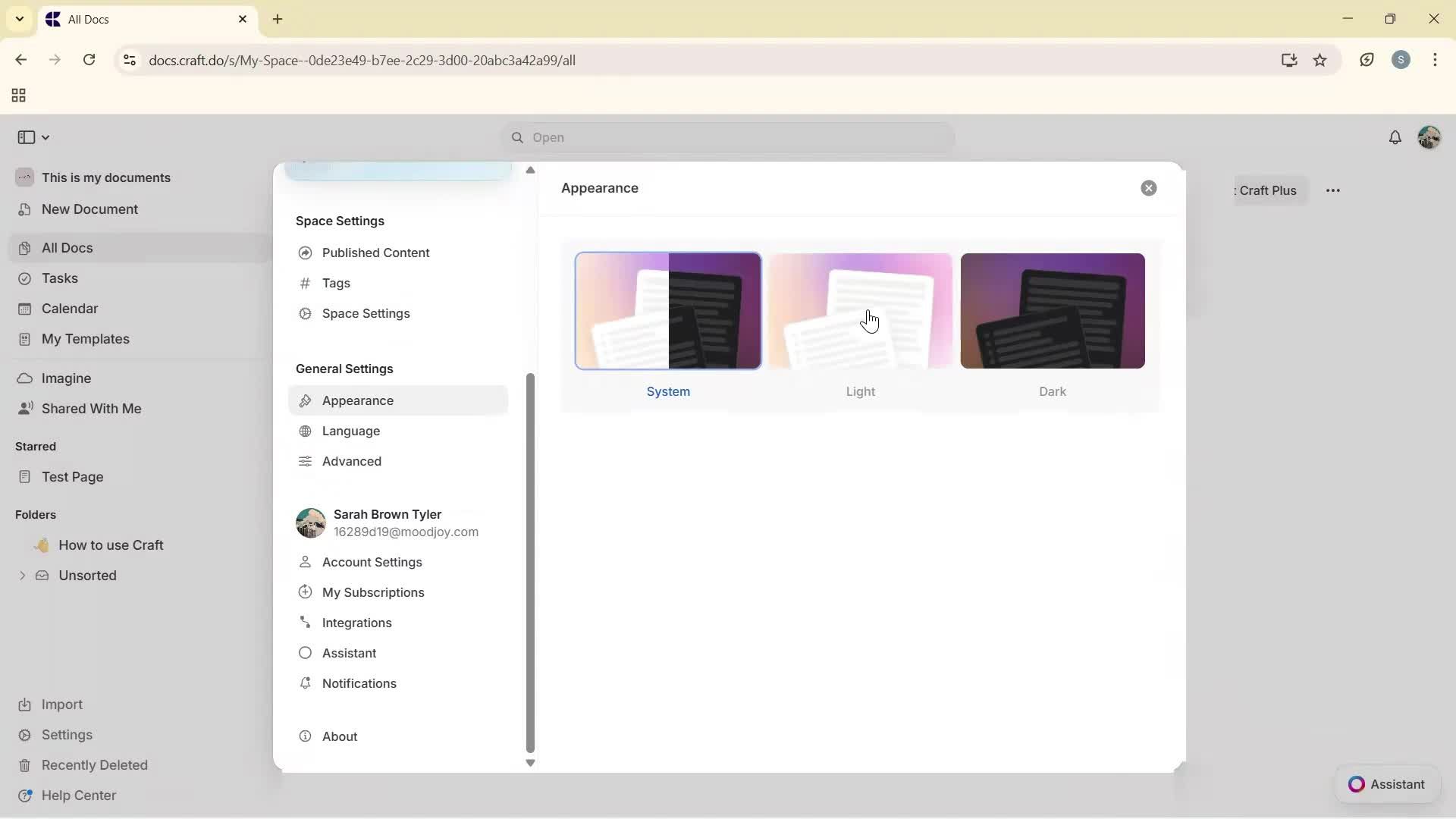Open the Import tool in the sidebar
This screenshot has width=1456, height=819.
[60, 704]
